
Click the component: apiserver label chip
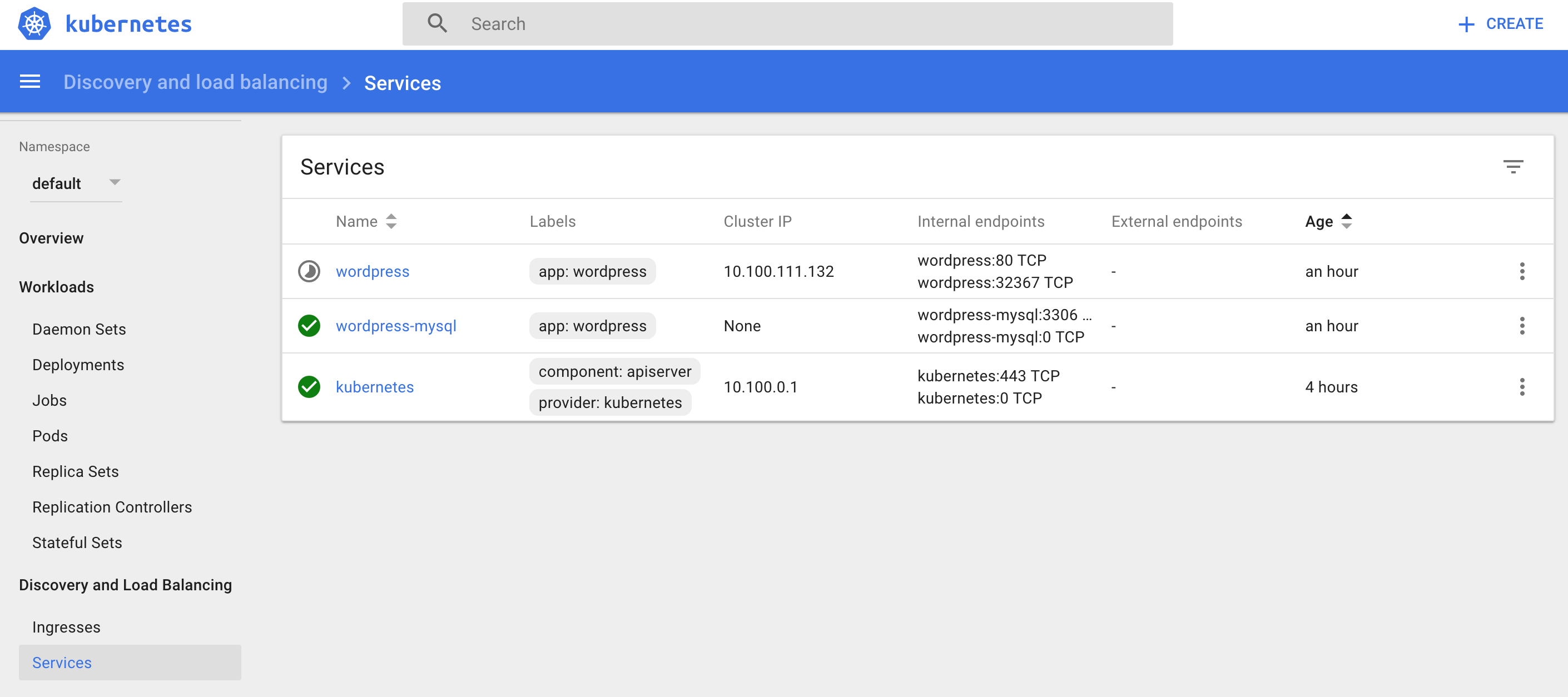point(615,371)
